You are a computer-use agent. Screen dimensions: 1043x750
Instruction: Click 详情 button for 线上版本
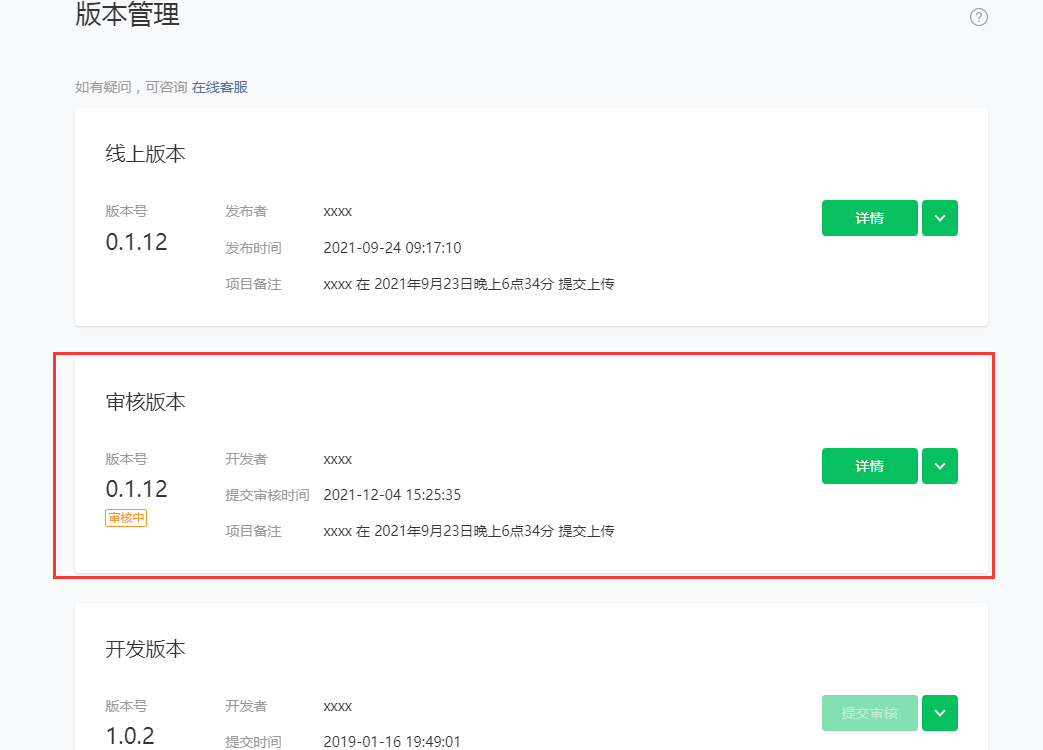pos(869,218)
